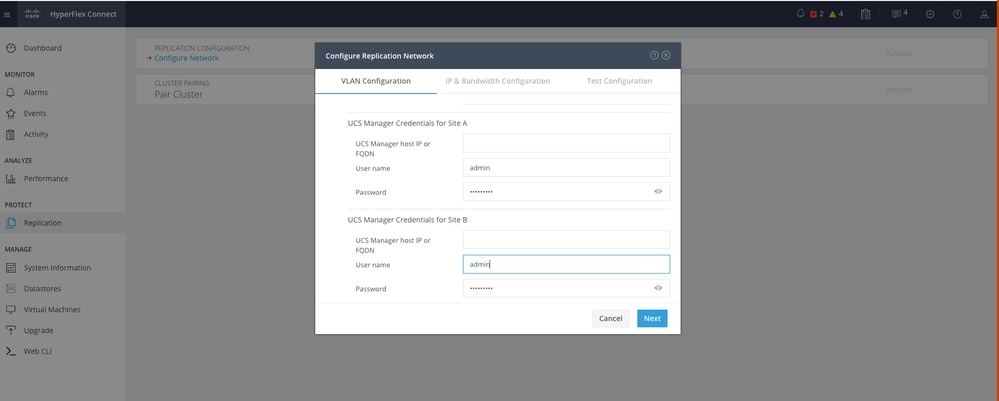Focus Site A Password field
The width and height of the screenshot is (999, 401).
point(566,191)
